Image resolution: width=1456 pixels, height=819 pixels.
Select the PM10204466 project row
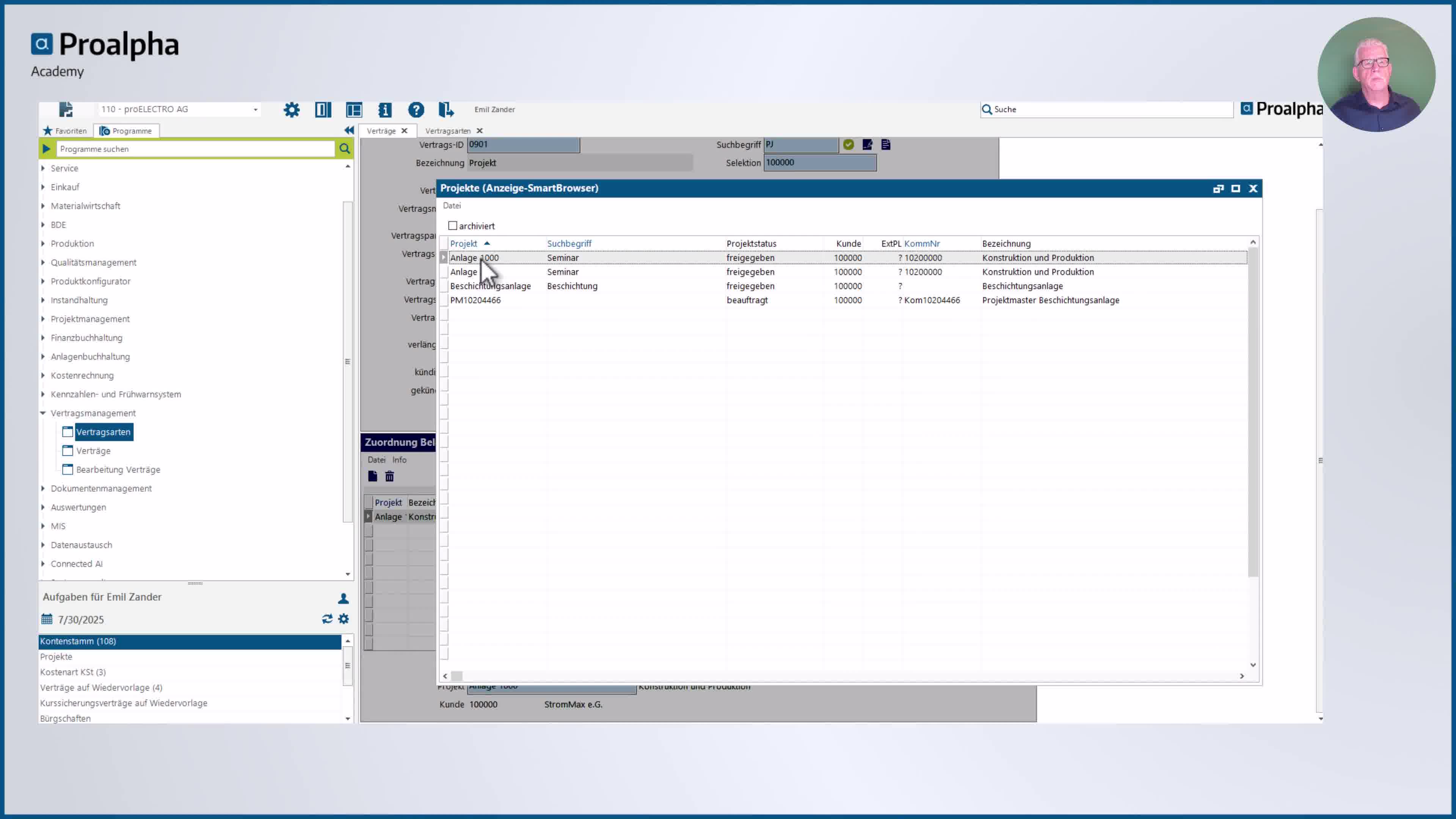848,300
